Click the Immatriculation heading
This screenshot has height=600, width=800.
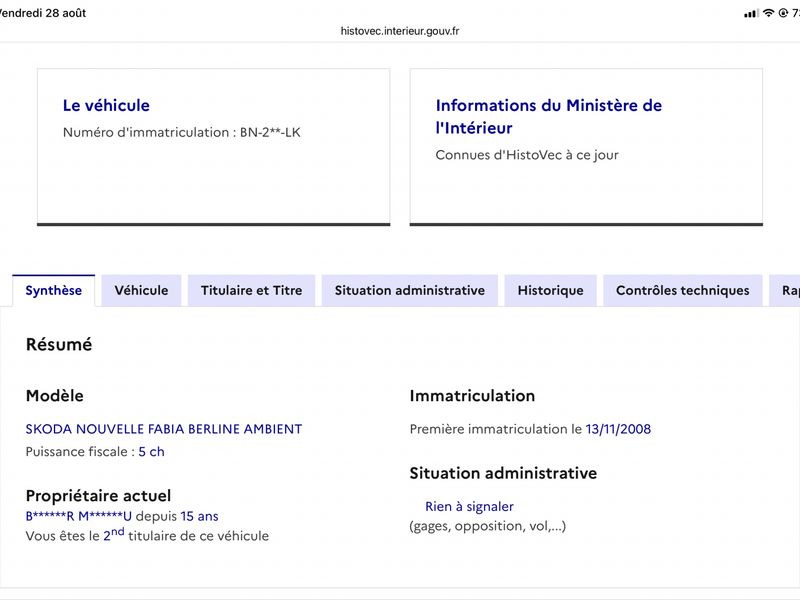472,396
